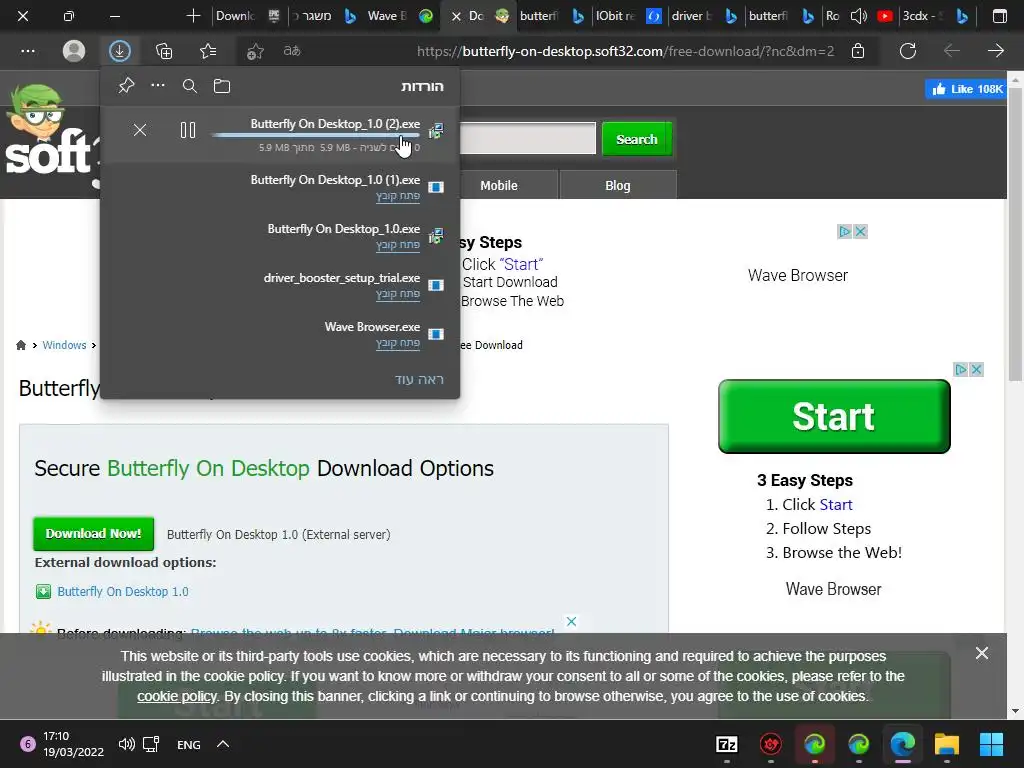1024x768 pixels.
Task: Open Windows Start menu on taskbar
Action: pyautogui.click(x=991, y=744)
